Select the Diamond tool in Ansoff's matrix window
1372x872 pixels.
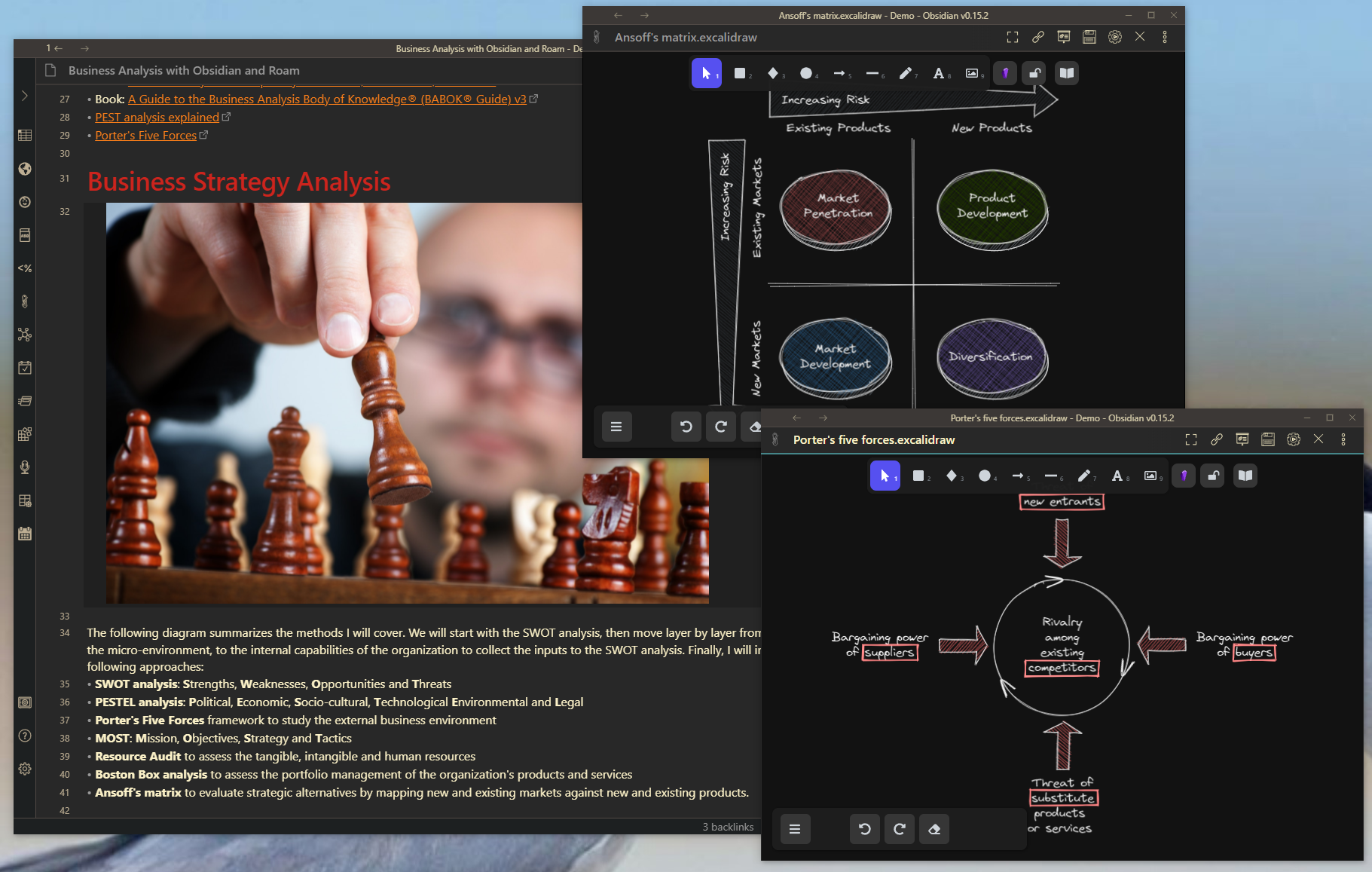pyautogui.click(x=773, y=73)
